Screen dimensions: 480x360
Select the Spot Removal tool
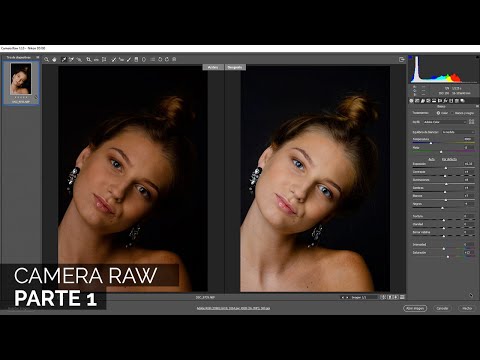113,59
